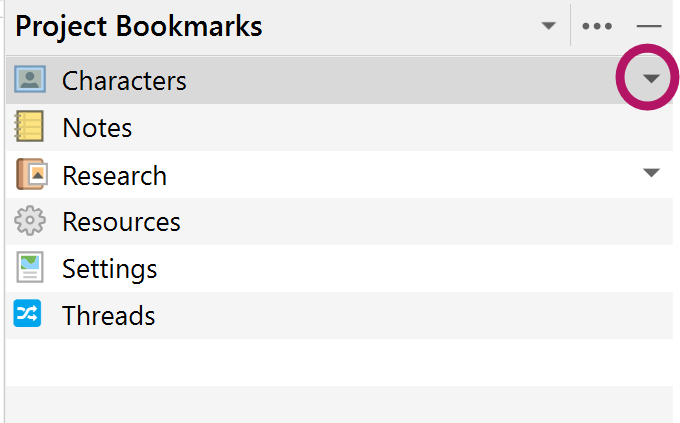Image resolution: width=680 pixels, height=423 pixels.
Task: Click the blue Threads shuffle icon
Action: pyautogui.click(x=29, y=315)
